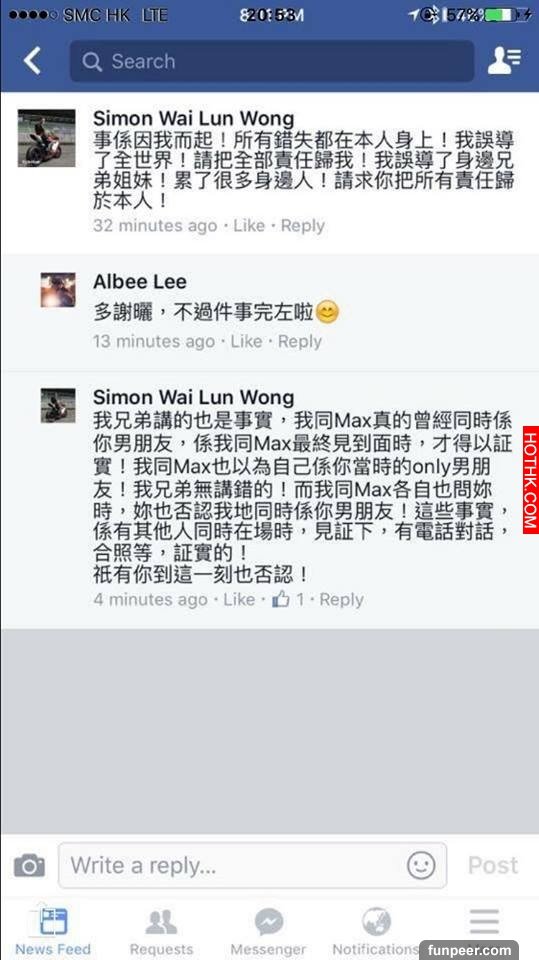
Task: Open the emoji smiley picker
Action: click(x=421, y=865)
